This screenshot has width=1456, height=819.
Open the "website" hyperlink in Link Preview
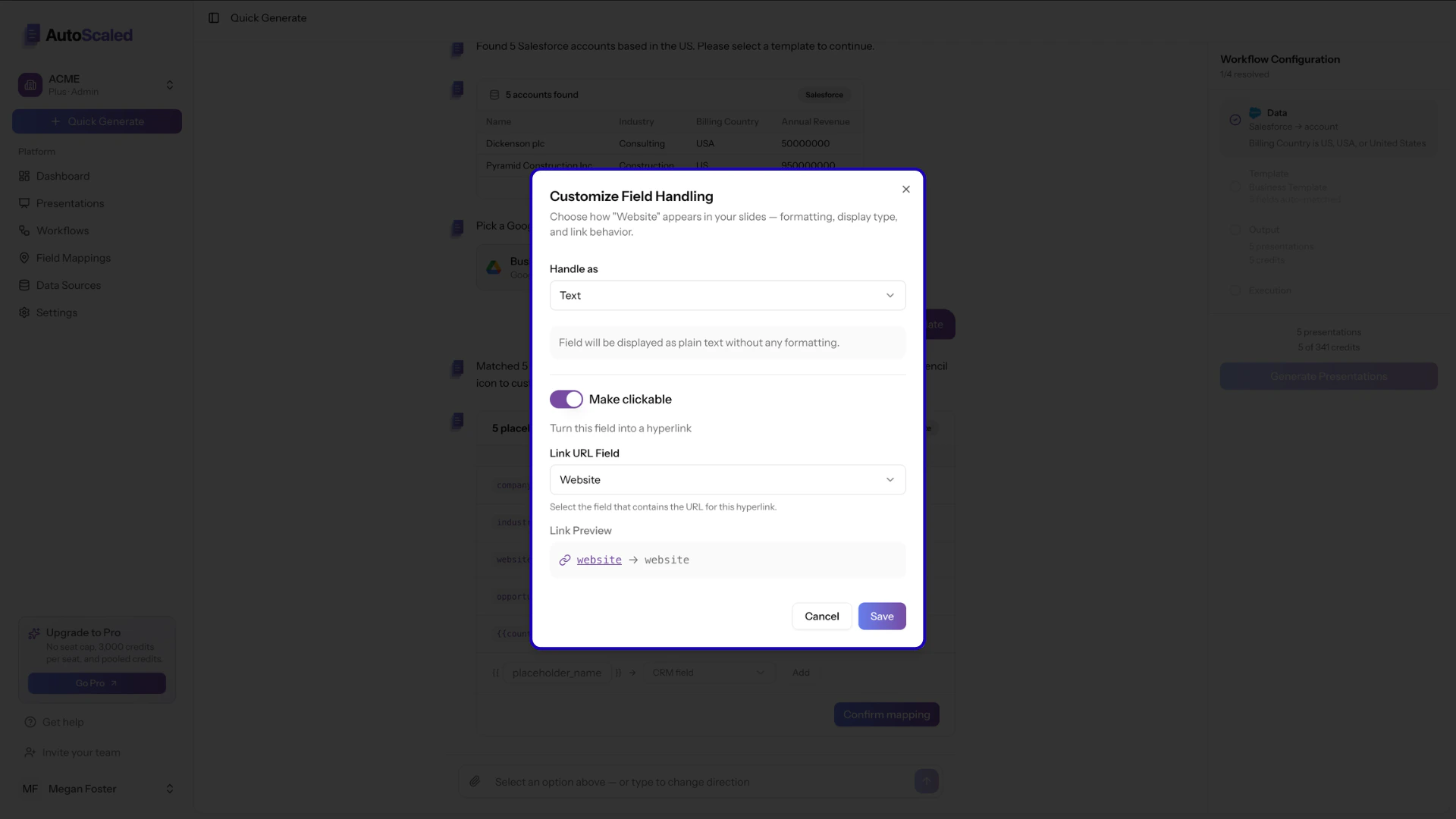pos(598,560)
